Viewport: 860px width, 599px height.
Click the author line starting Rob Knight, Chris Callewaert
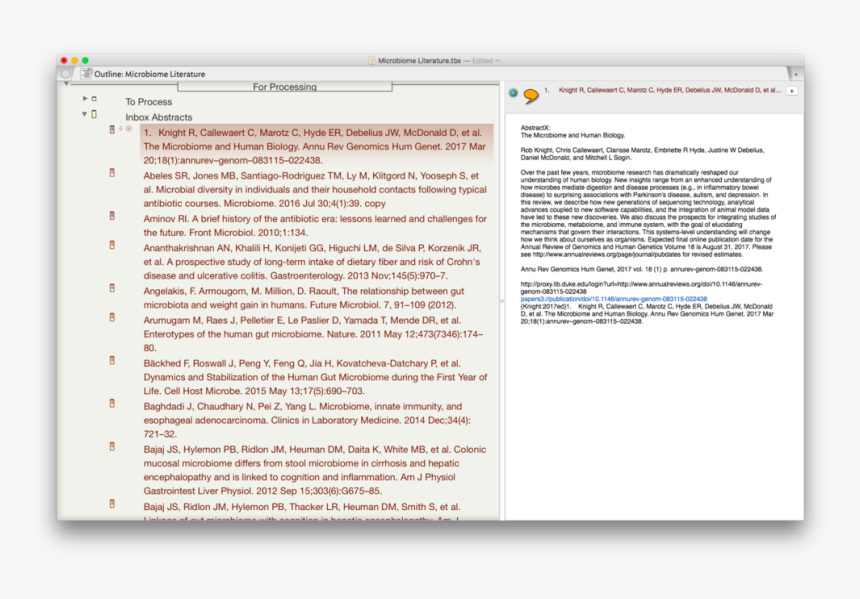[642, 154]
